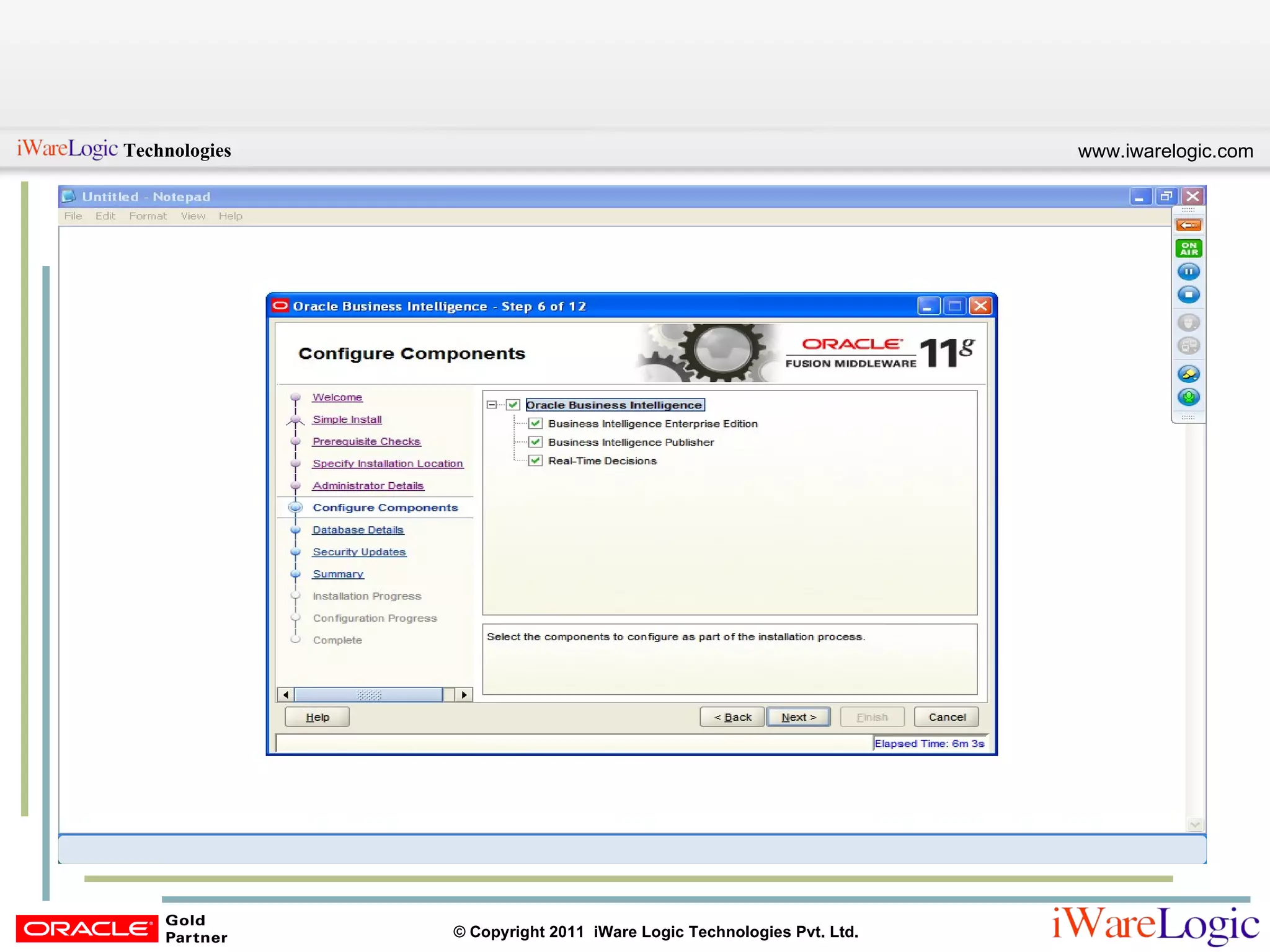The height and width of the screenshot is (952, 1270).
Task: Open the Edit menu in Notepad
Action: point(105,216)
